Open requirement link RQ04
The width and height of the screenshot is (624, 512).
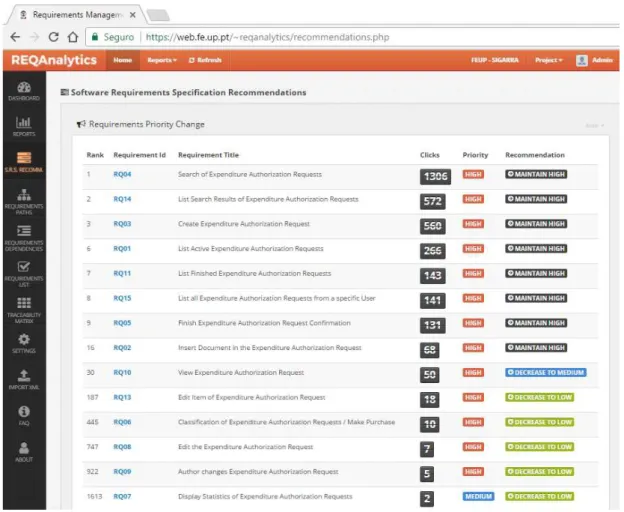coord(122,174)
